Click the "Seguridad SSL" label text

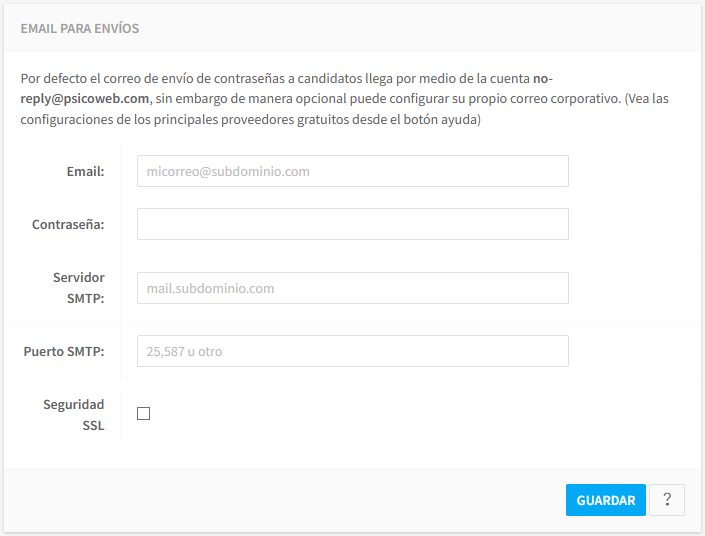[74, 414]
